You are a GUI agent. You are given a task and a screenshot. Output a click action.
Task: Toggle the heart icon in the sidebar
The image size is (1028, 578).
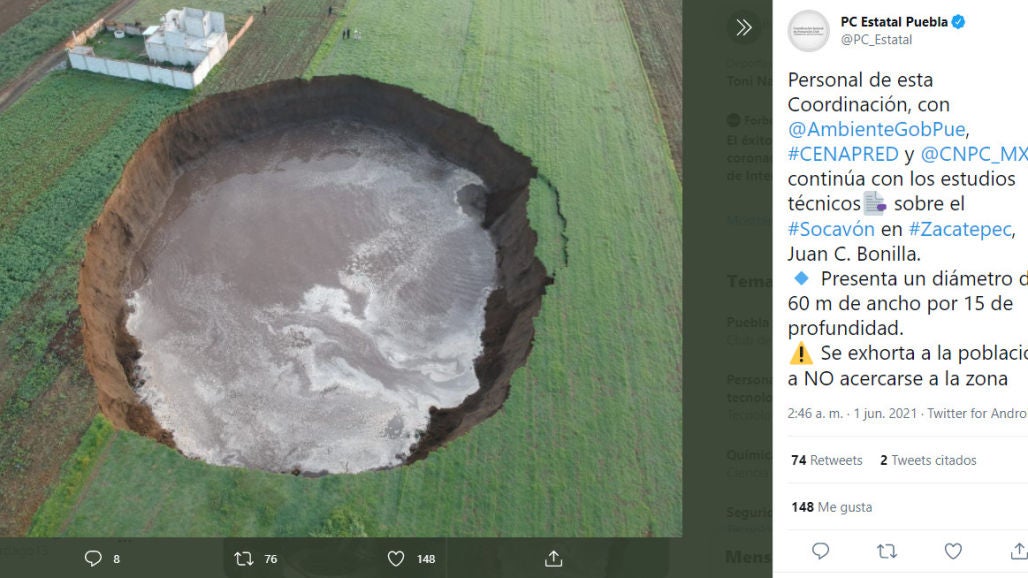pyautogui.click(x=953, y=551)
